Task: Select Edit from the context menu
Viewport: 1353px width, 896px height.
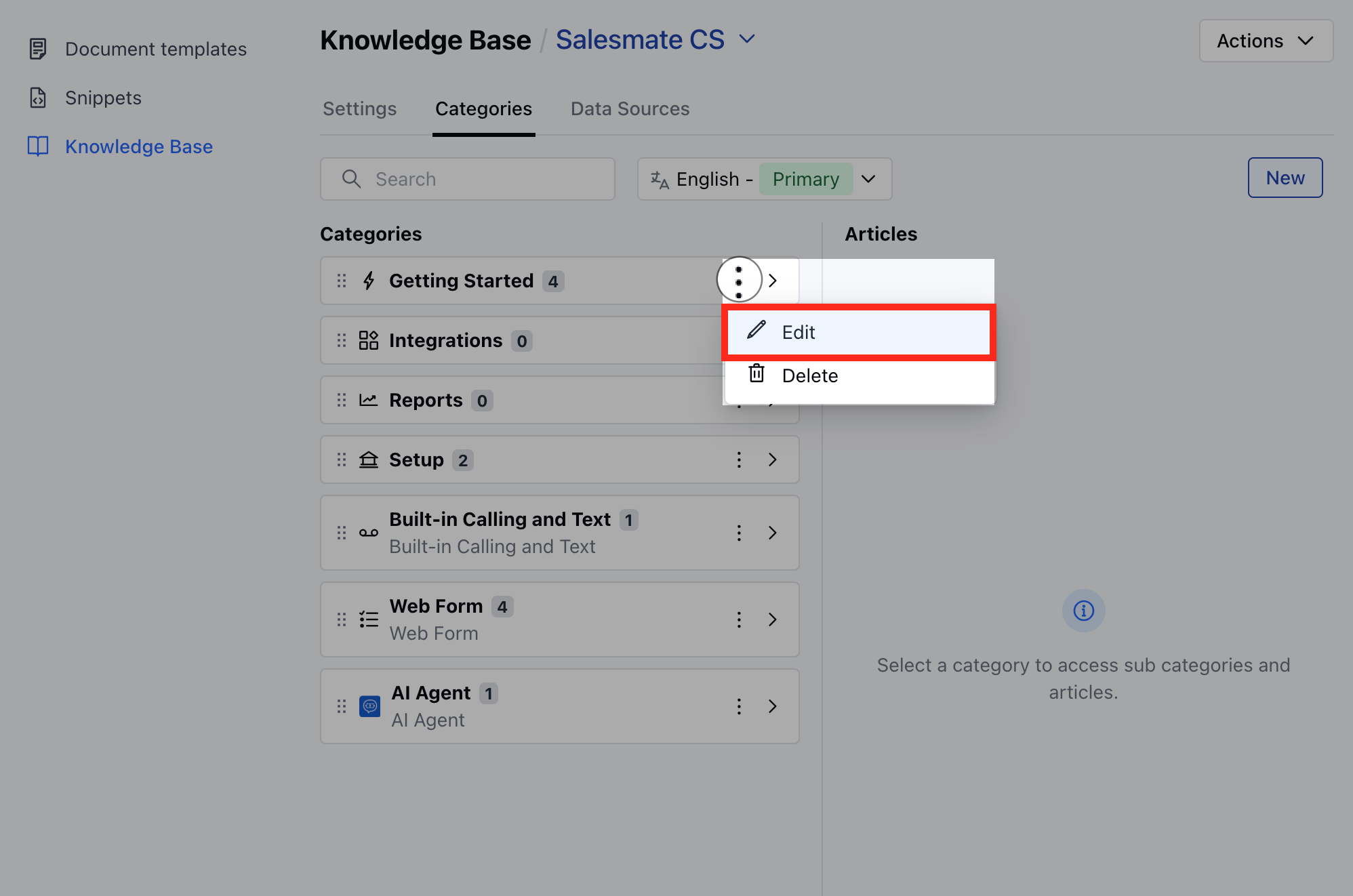Action: [x=859, y=332]
